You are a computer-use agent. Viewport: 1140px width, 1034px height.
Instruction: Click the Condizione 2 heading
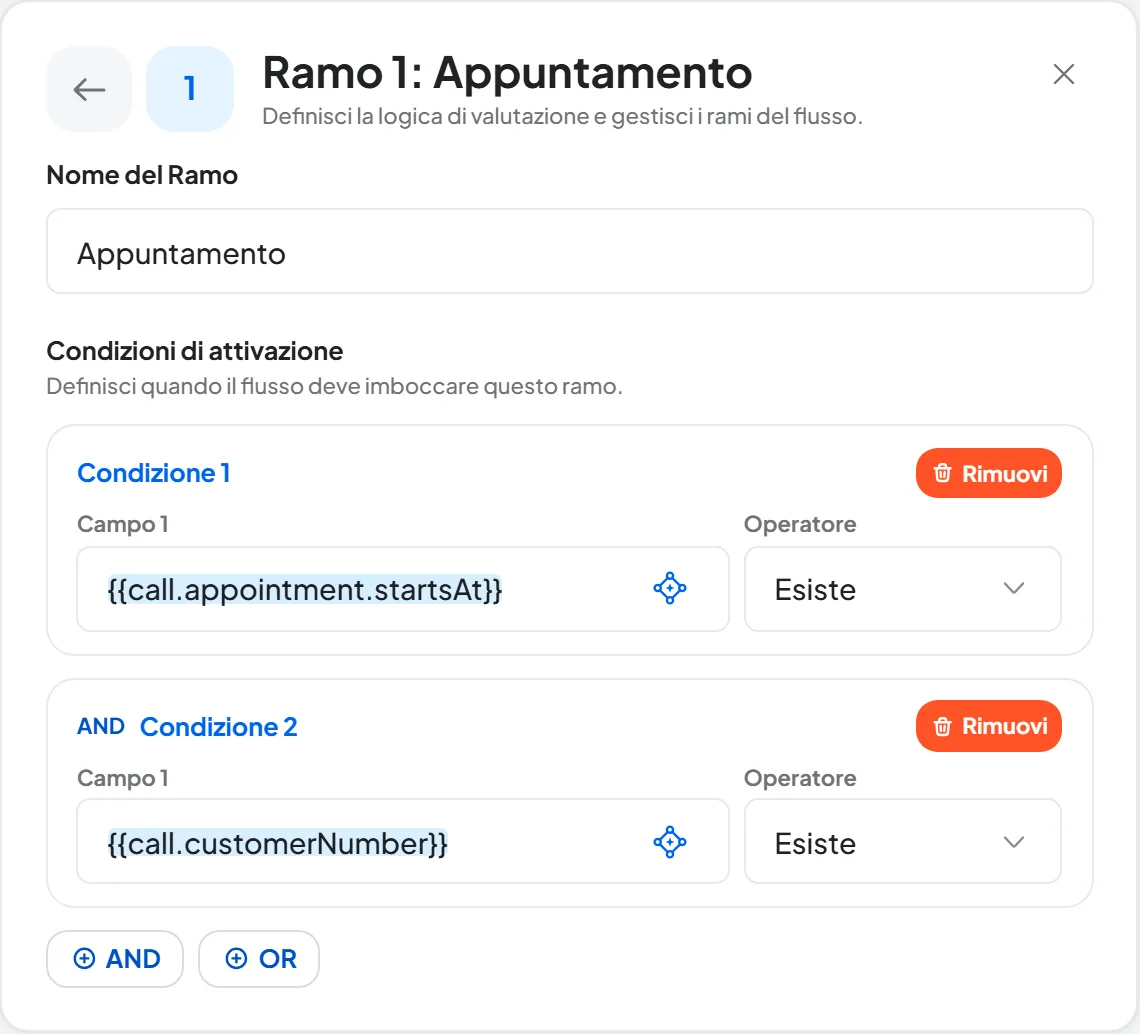[x=218, y=726]
